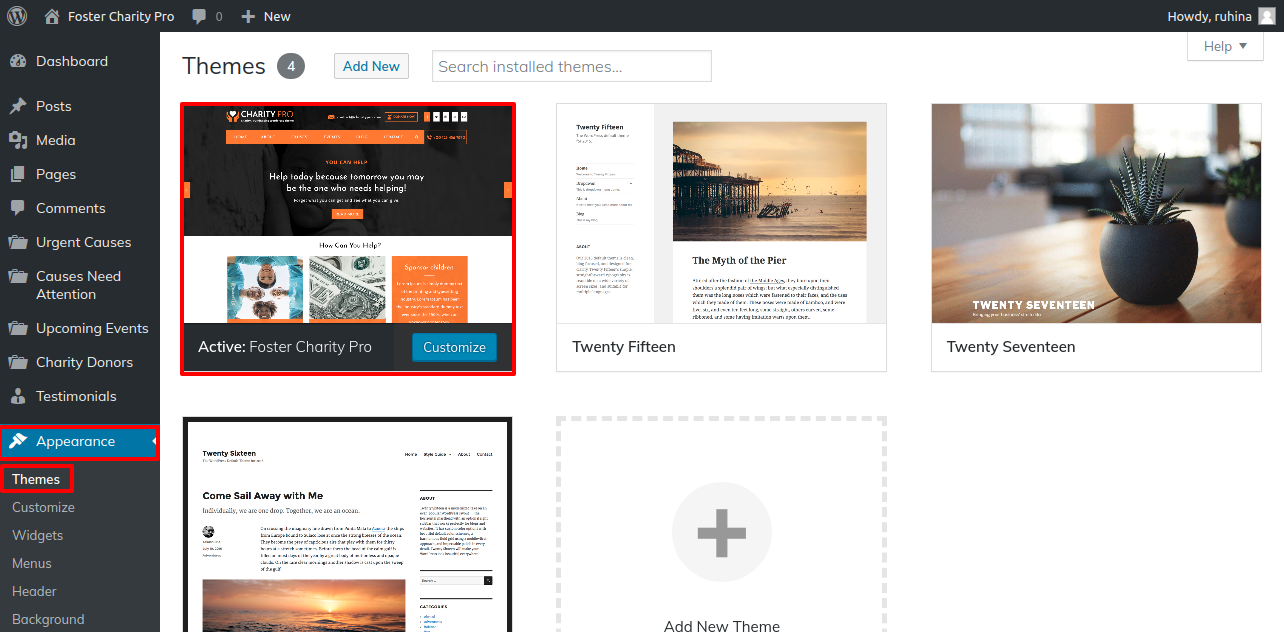Click the Media icon in sidebar
This screenshot has width=1284, height=632.
point(18,140)
